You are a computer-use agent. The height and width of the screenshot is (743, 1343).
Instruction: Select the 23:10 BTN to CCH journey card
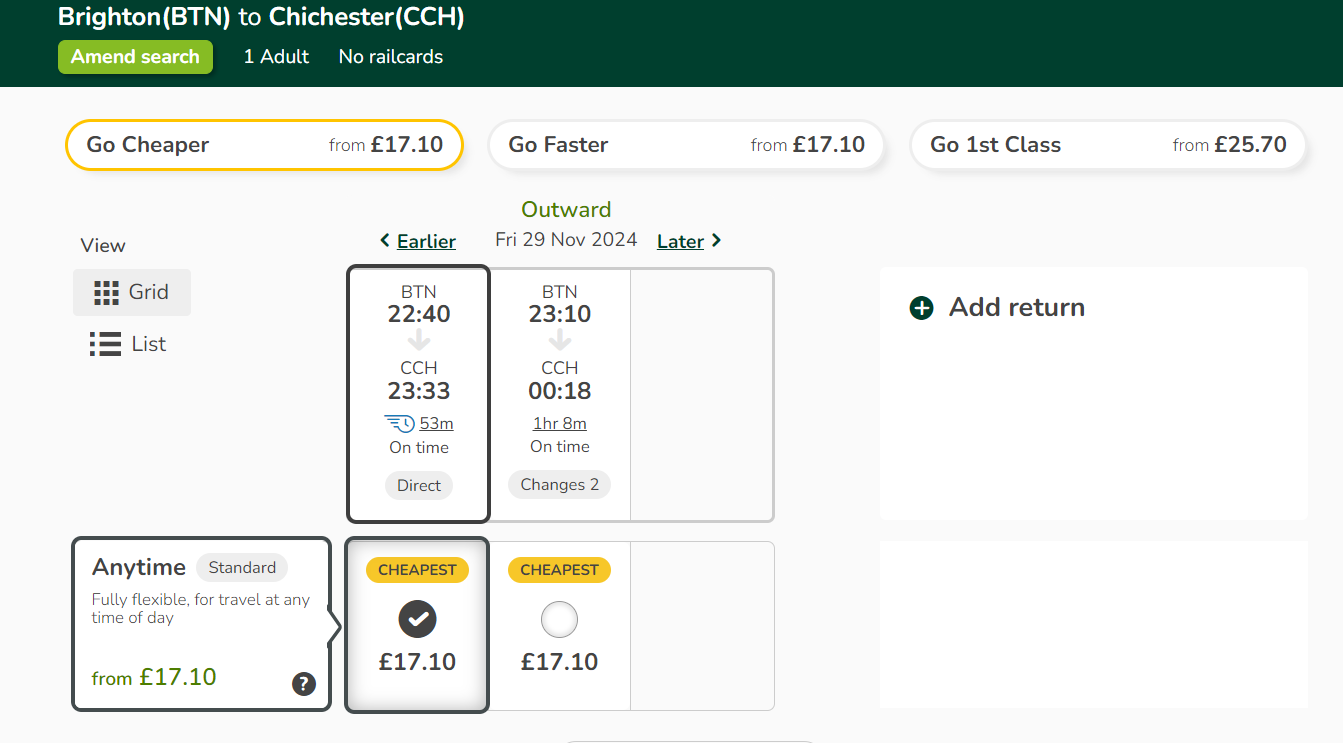point(560,394)
